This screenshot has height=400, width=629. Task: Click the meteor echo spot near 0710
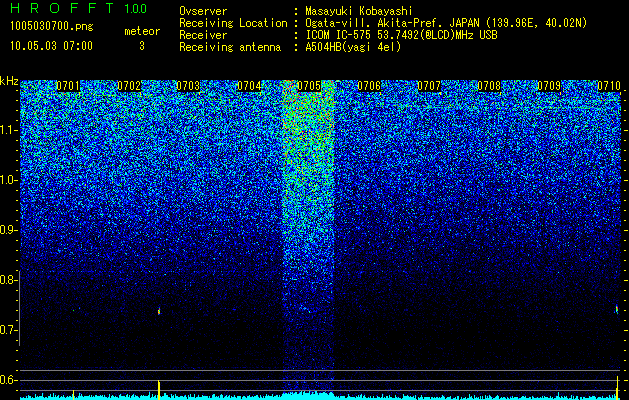coord(617,309)
